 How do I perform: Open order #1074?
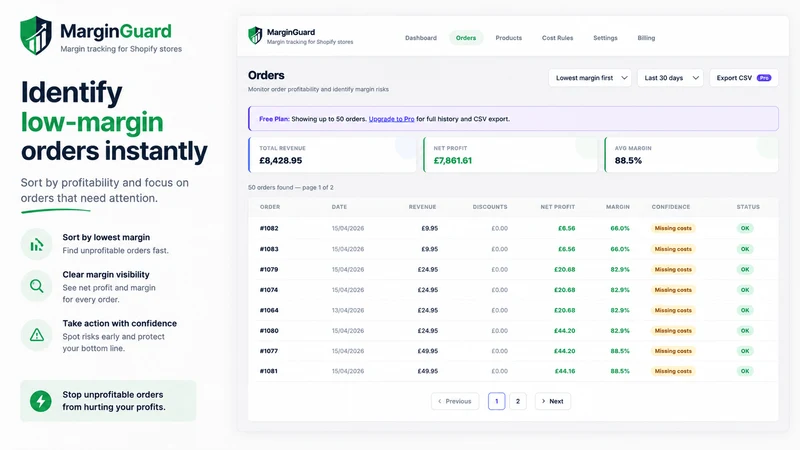tap(269, 290)
